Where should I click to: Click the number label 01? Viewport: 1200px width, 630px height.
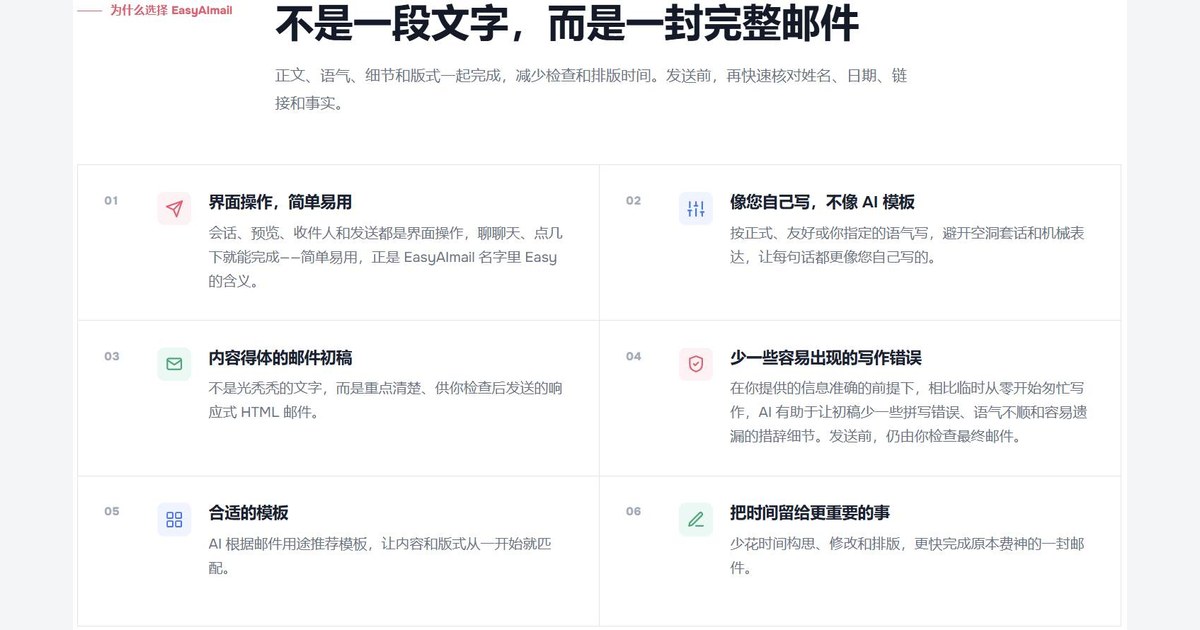click(x=111, y=201)
